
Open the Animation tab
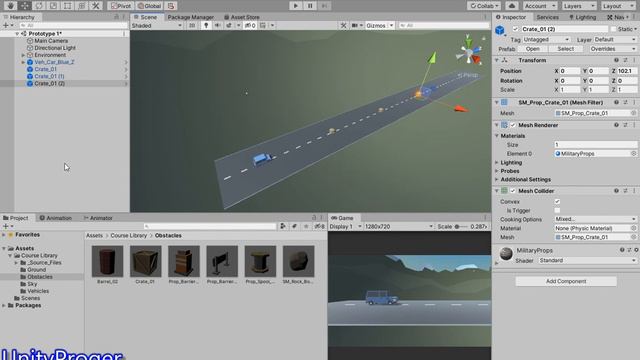pyautogui.click(x=56, y=218)
